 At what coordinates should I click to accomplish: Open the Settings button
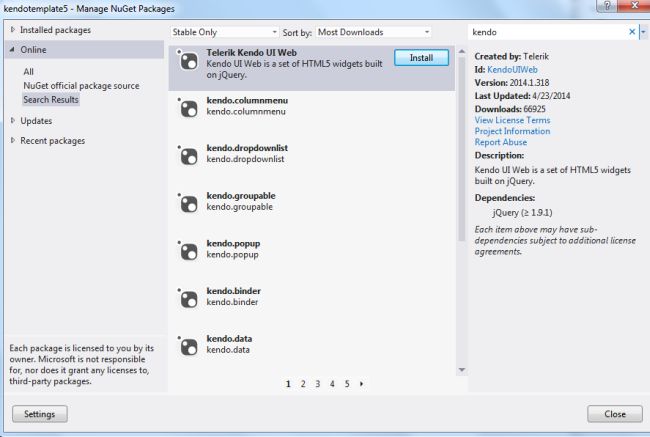point(39,414)
